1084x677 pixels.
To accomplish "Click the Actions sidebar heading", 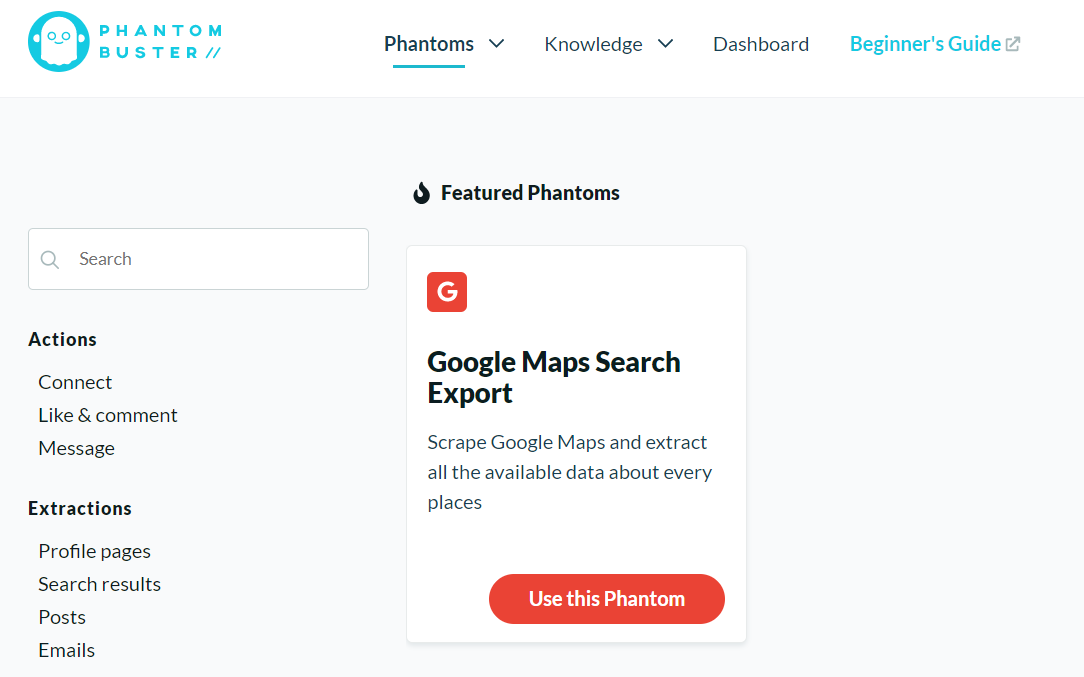I will (62, 340).
